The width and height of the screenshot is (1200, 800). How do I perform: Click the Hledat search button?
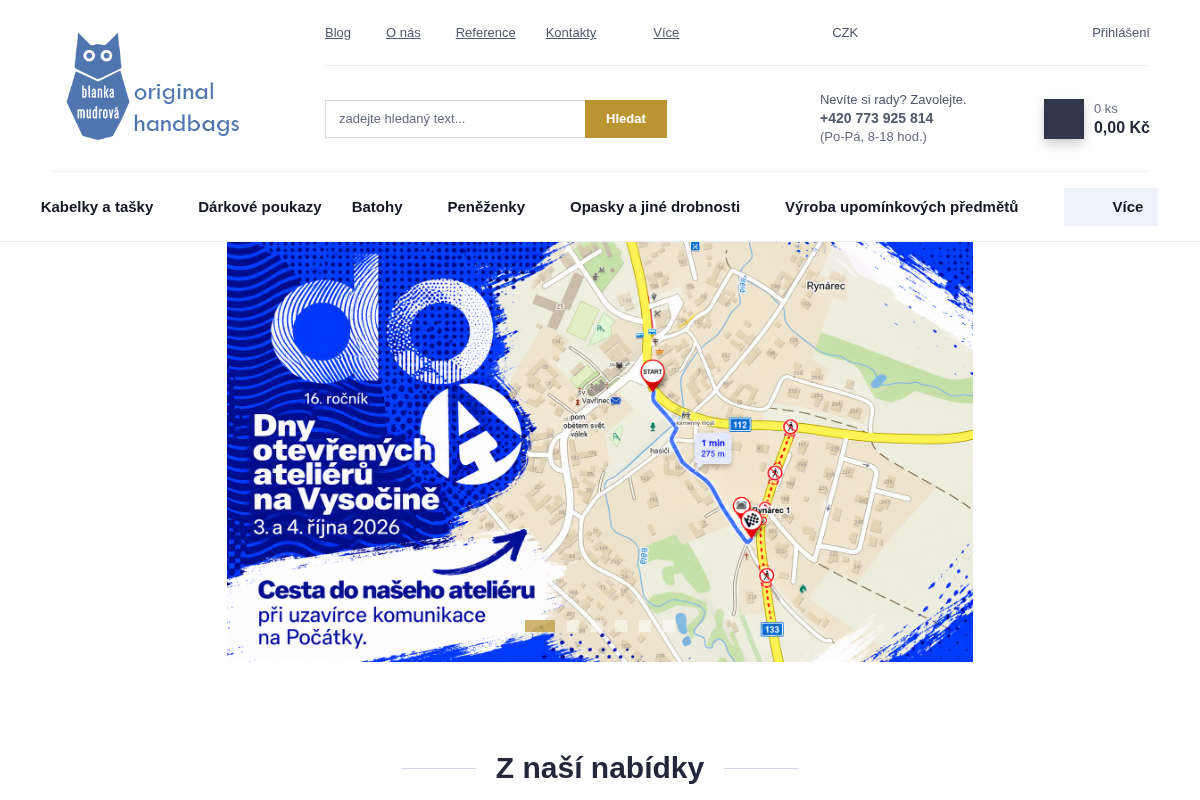[x=626, y=119]
